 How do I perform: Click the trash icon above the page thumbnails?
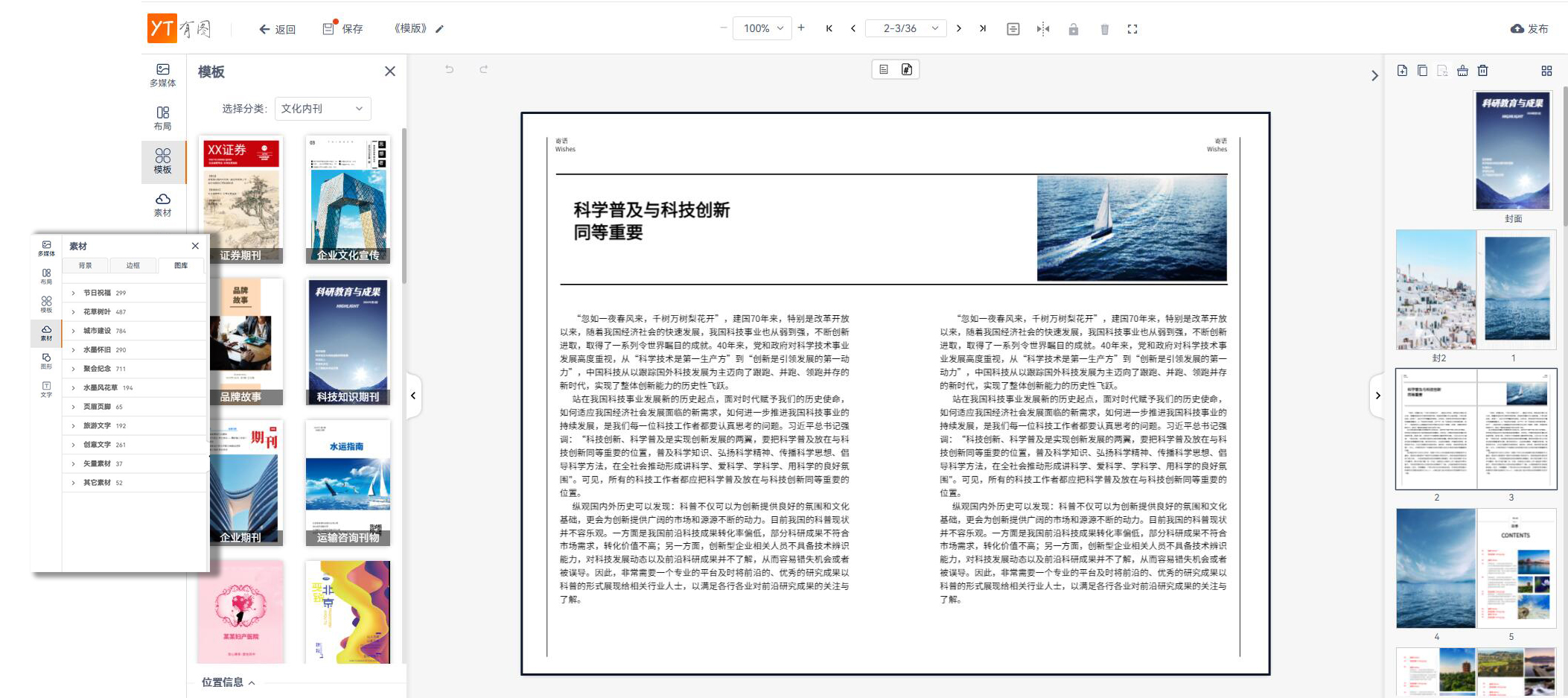(x=1482, y=71)
